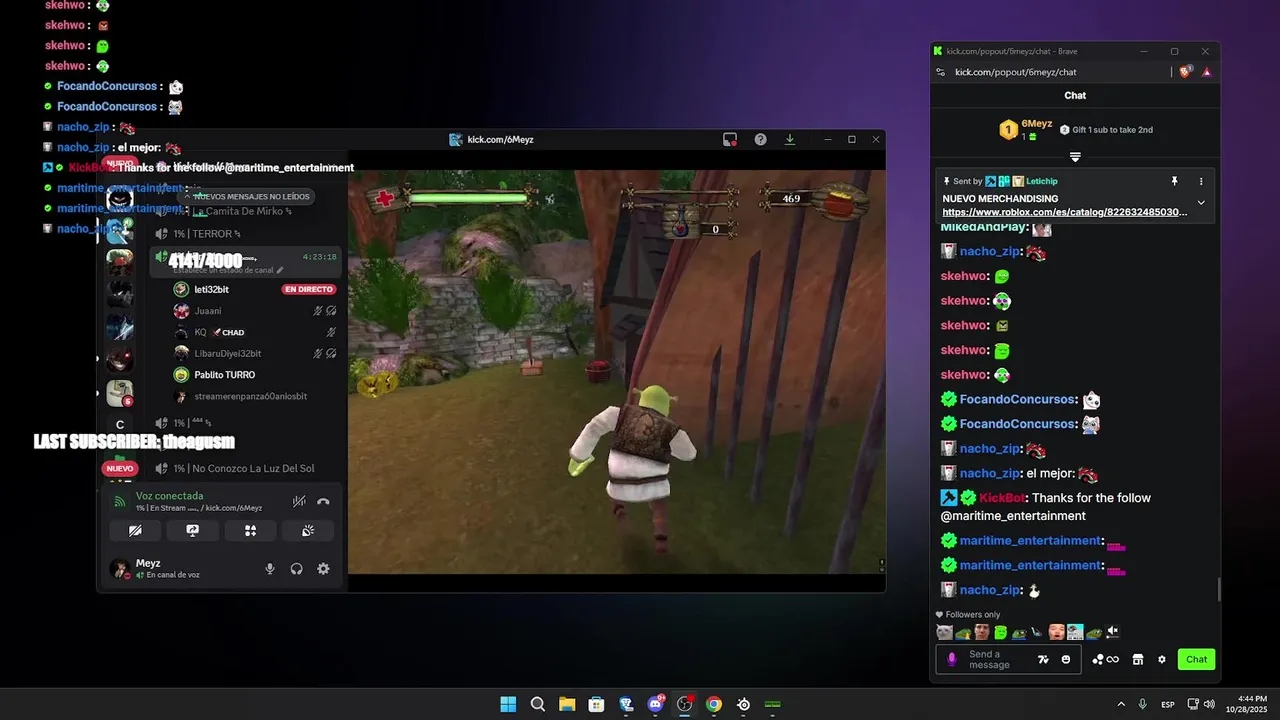Select user Pablito TURRO in voice channel
This screenshot has width=1280, height=720.
point(225,375)
